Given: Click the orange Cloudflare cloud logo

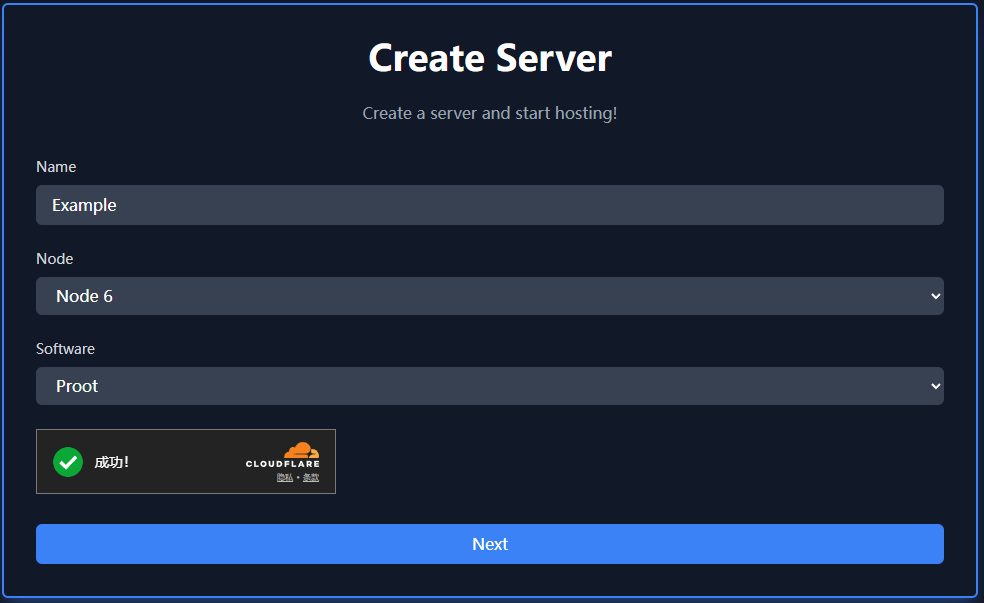Looking at the screenshot, I should [x=301, y=450].
